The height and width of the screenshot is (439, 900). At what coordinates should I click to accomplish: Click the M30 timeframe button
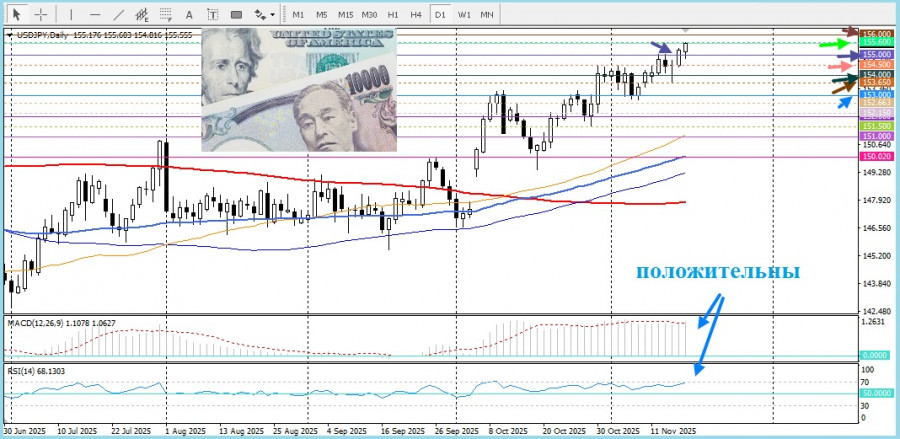pos(369,15)
